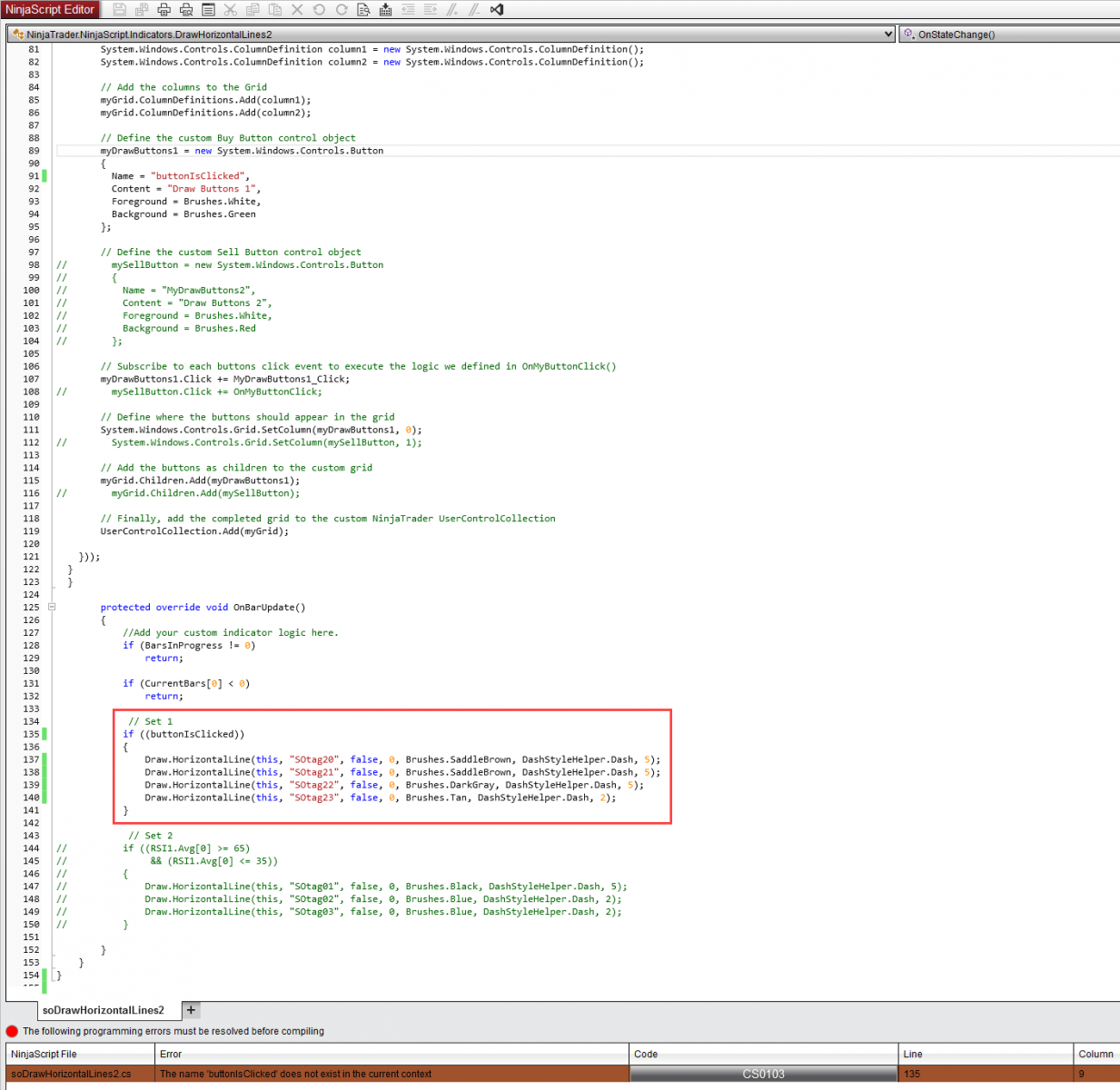Click the Print icon
Image resolution: width=1120 pixels, height=1090 pixels.
(164, 10)
